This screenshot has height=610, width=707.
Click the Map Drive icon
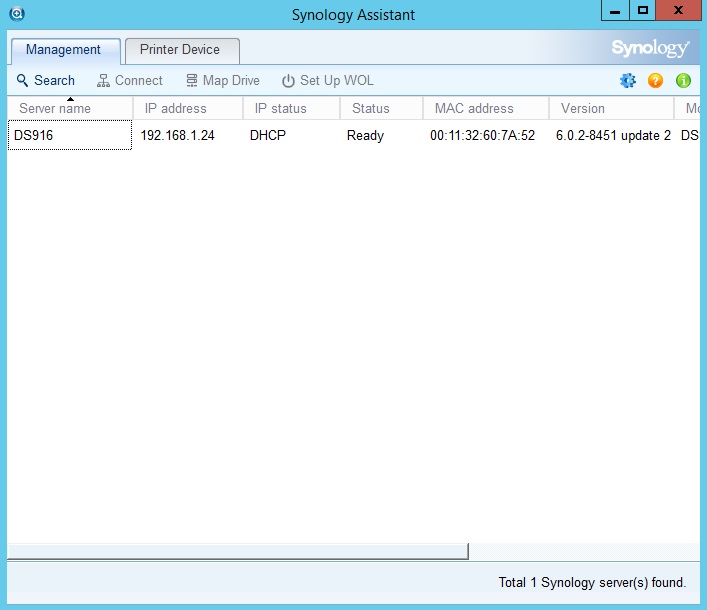192,81
